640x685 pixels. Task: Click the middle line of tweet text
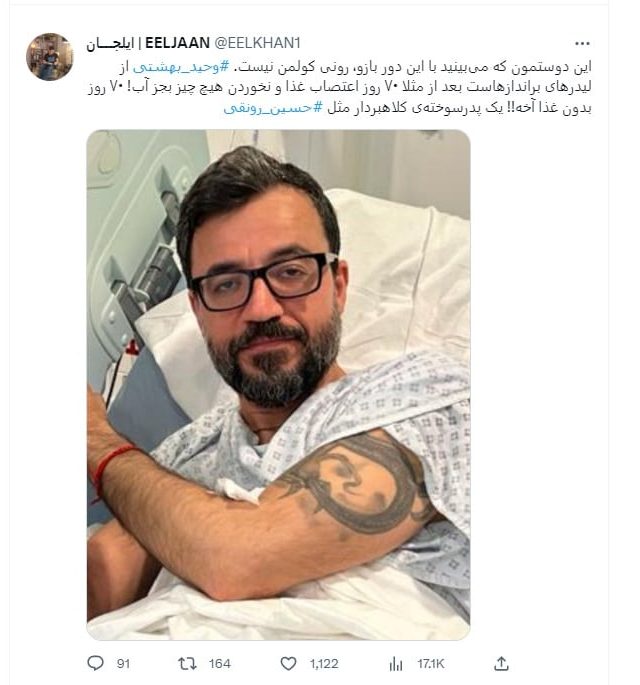339,87
